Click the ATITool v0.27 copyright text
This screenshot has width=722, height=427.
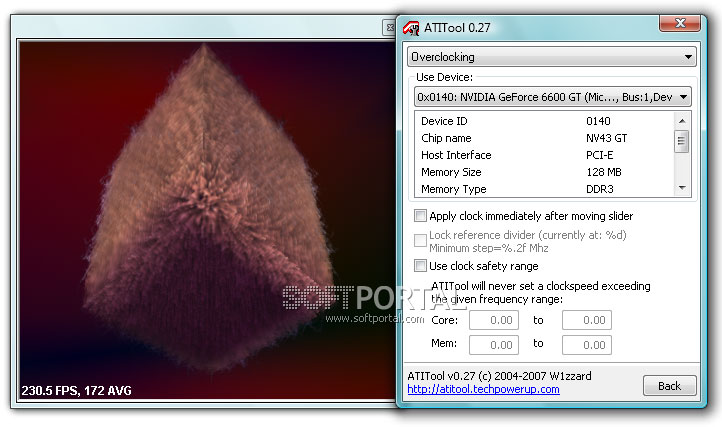(x=499, y=376)
